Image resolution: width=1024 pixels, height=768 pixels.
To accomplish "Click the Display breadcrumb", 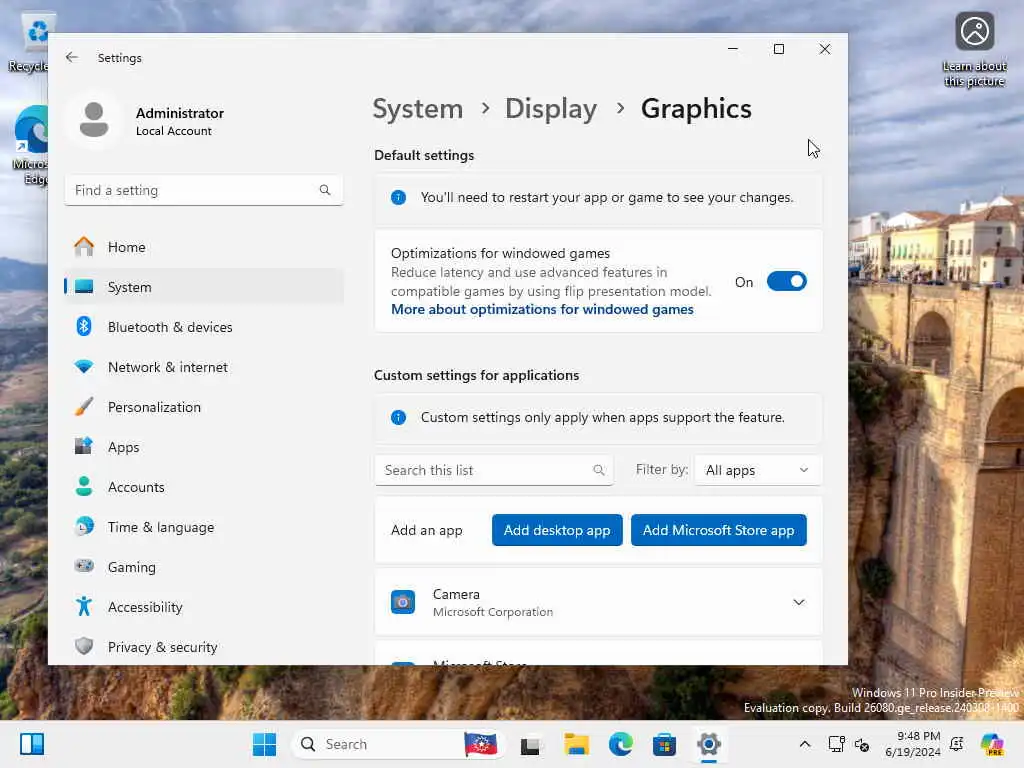I will (551, 108).
